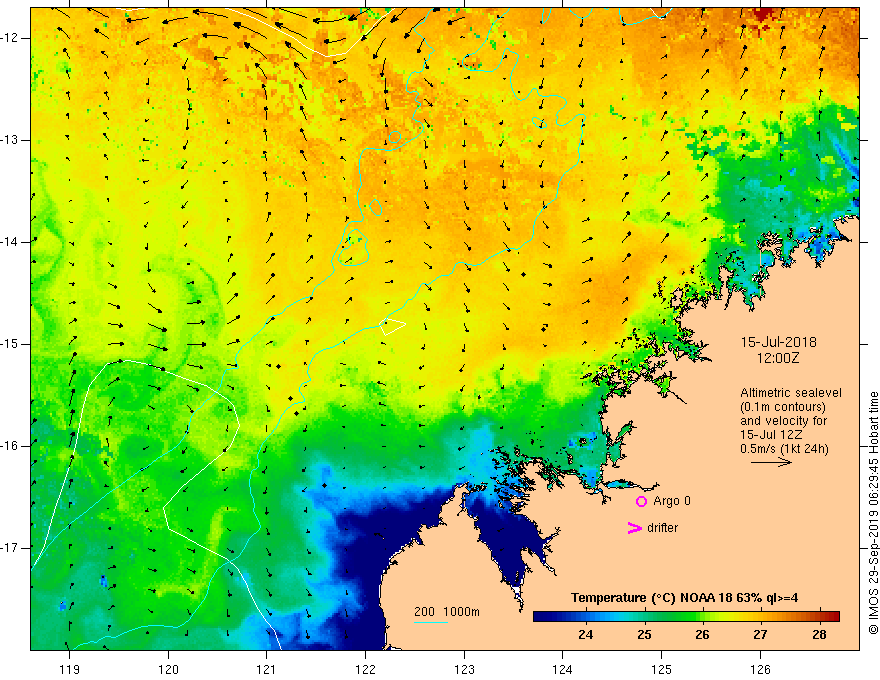This screenshot has height=680, width=880.
Task: Click the dark red end of colorbar
Action: (832, 617)
